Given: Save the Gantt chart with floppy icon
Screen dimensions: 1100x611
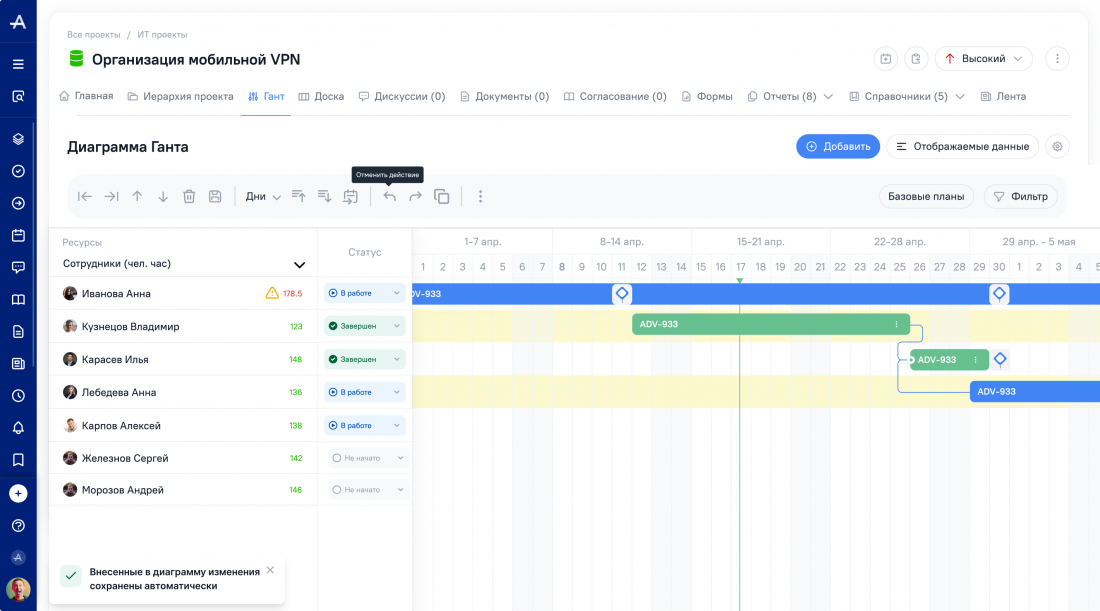Looking at the screenshot, I should 215,197.
